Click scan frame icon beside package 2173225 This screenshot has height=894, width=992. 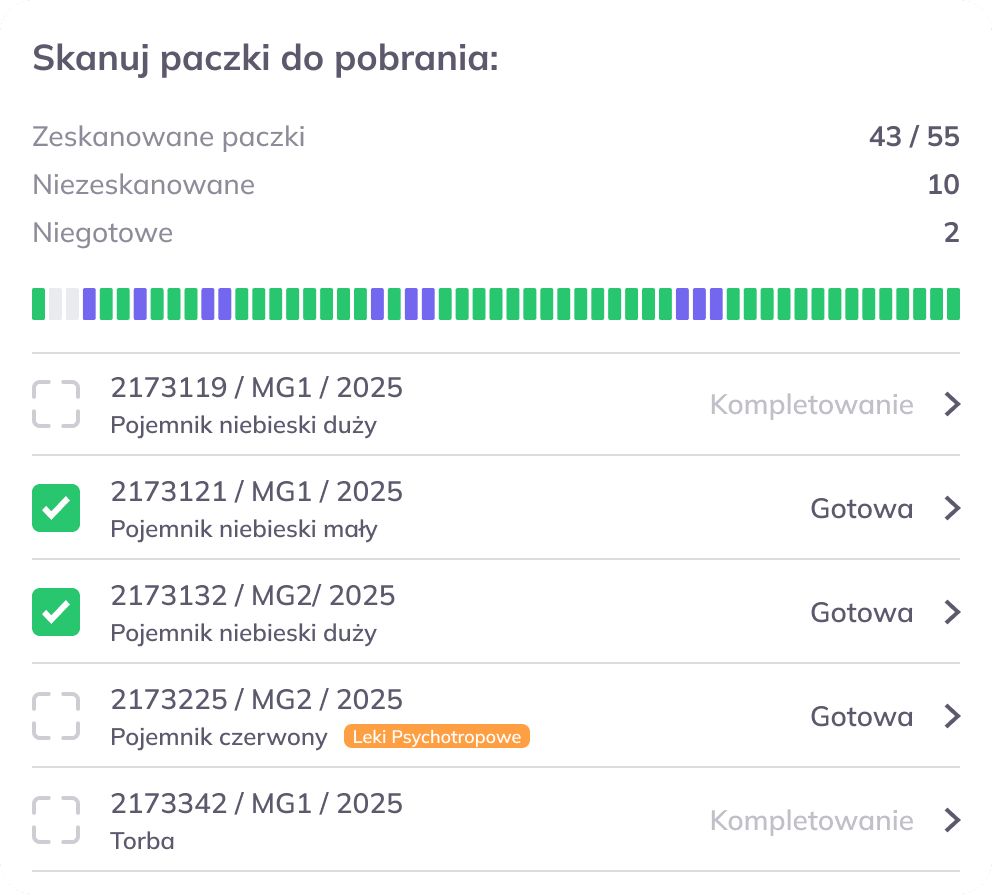[56, 716]
